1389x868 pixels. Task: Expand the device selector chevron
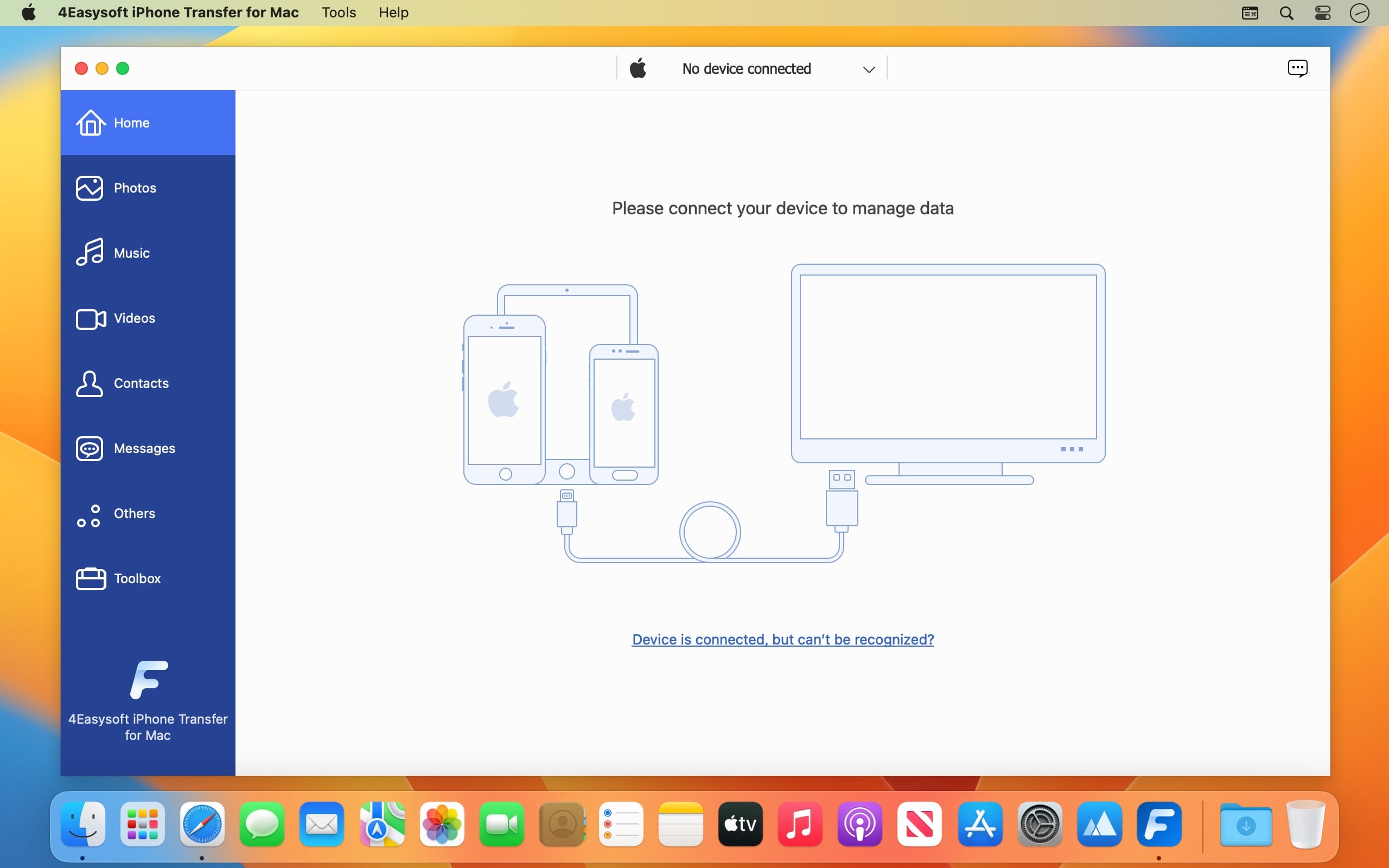(869, 69)
